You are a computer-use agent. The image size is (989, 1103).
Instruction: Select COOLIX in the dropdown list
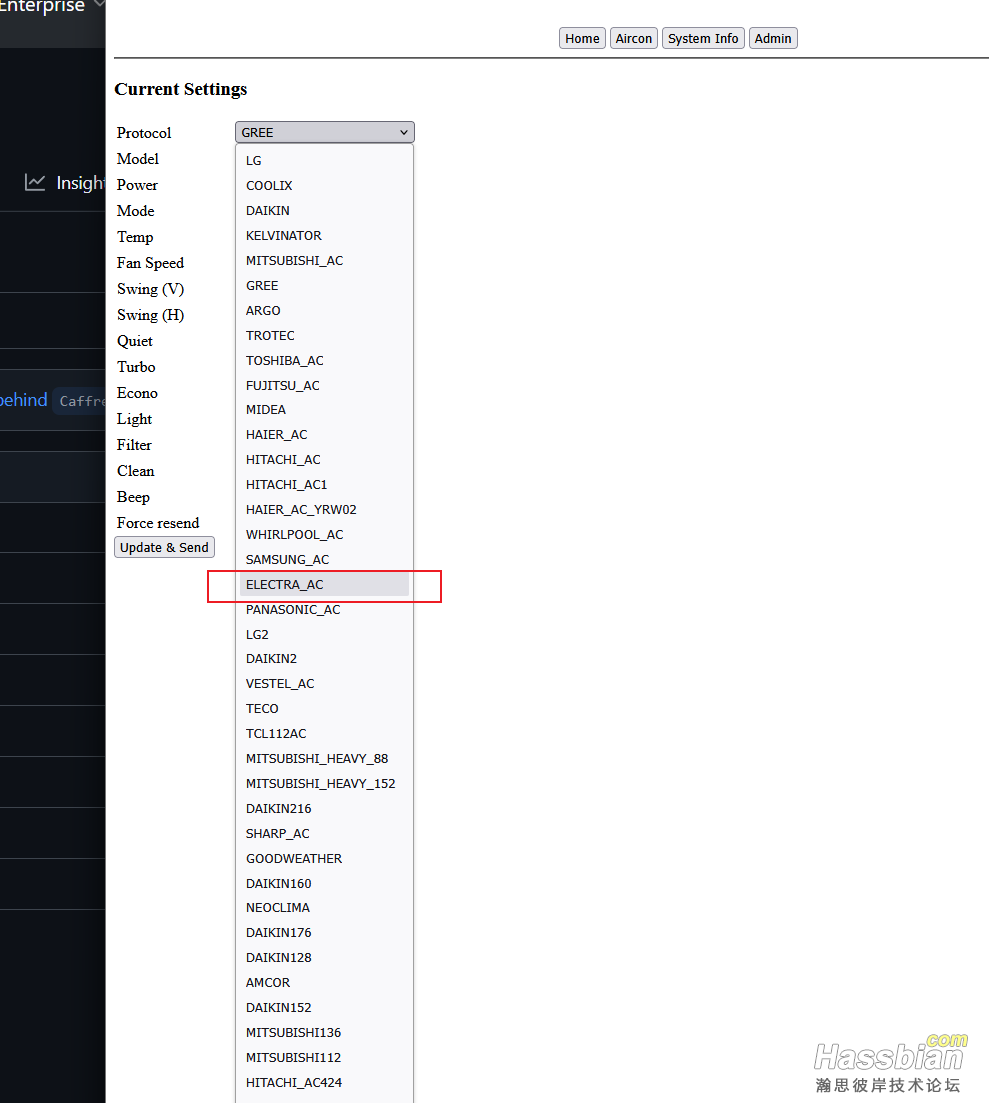point(269,186)
